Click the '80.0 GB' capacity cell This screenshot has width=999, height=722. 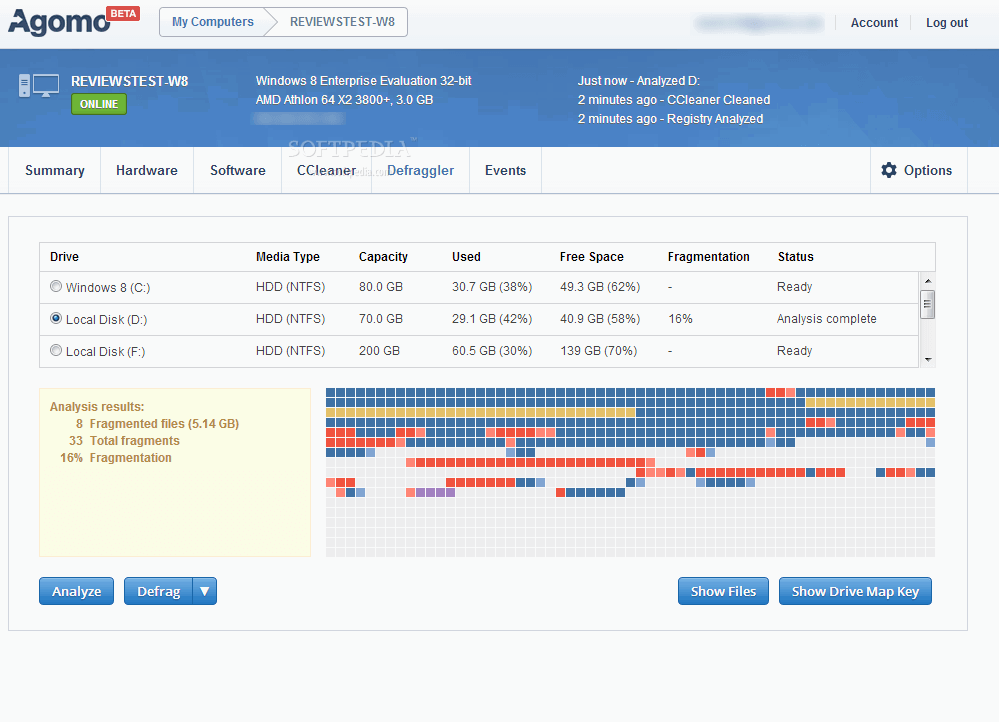[x=380, y=287]
